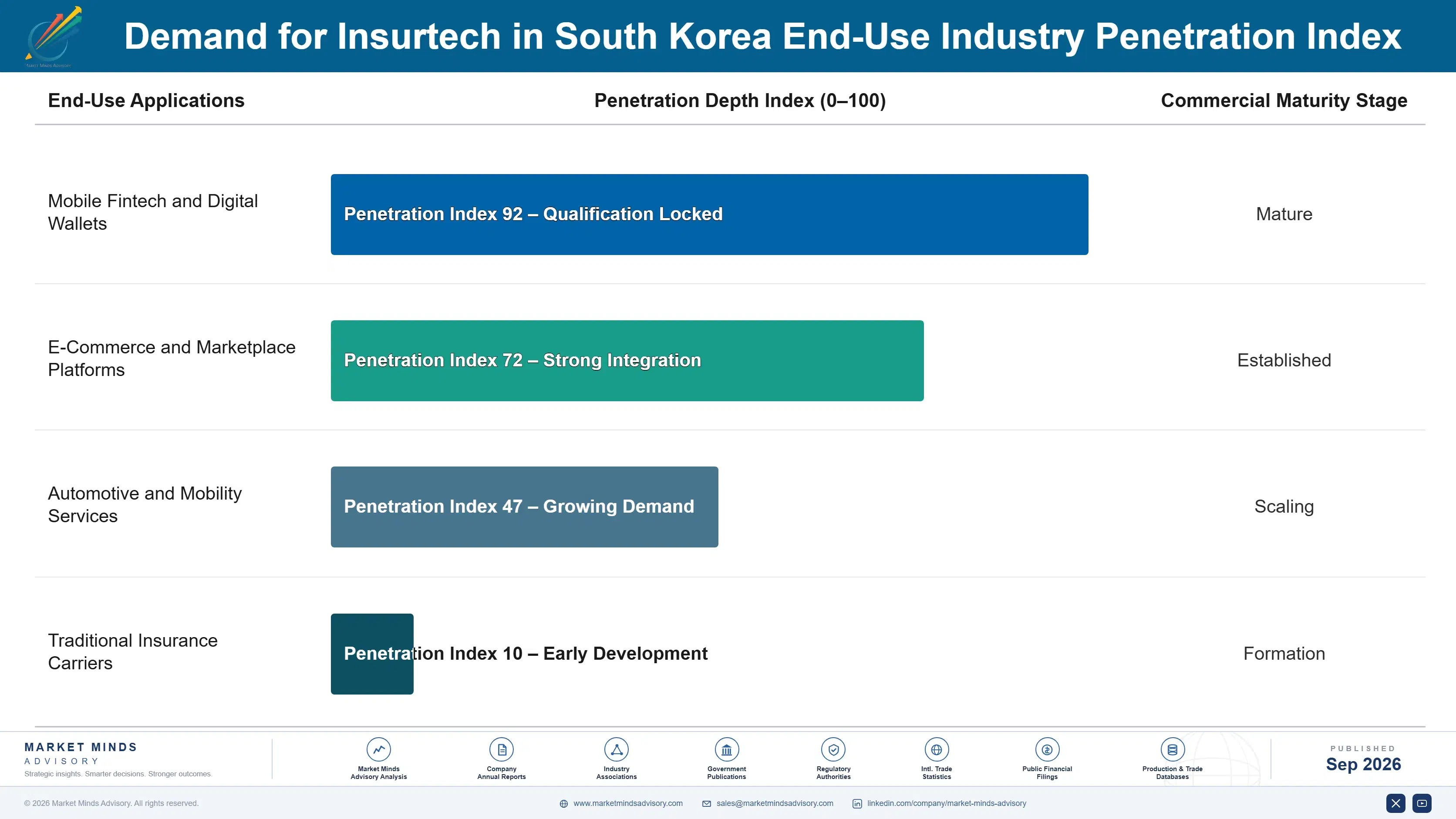Click the 'Mature' maturity stage text

tap(1284, 214)
